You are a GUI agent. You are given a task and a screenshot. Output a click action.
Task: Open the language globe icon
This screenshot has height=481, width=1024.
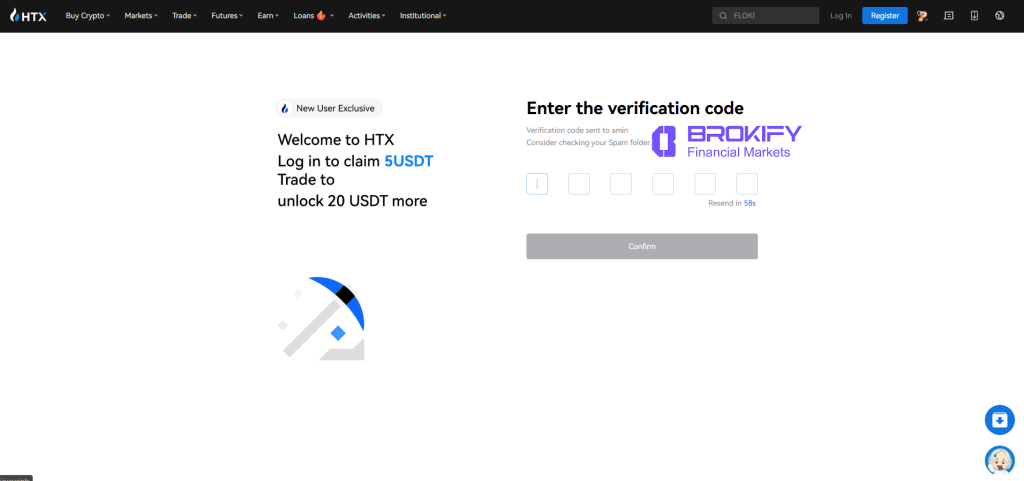(x=1000, y=16)
